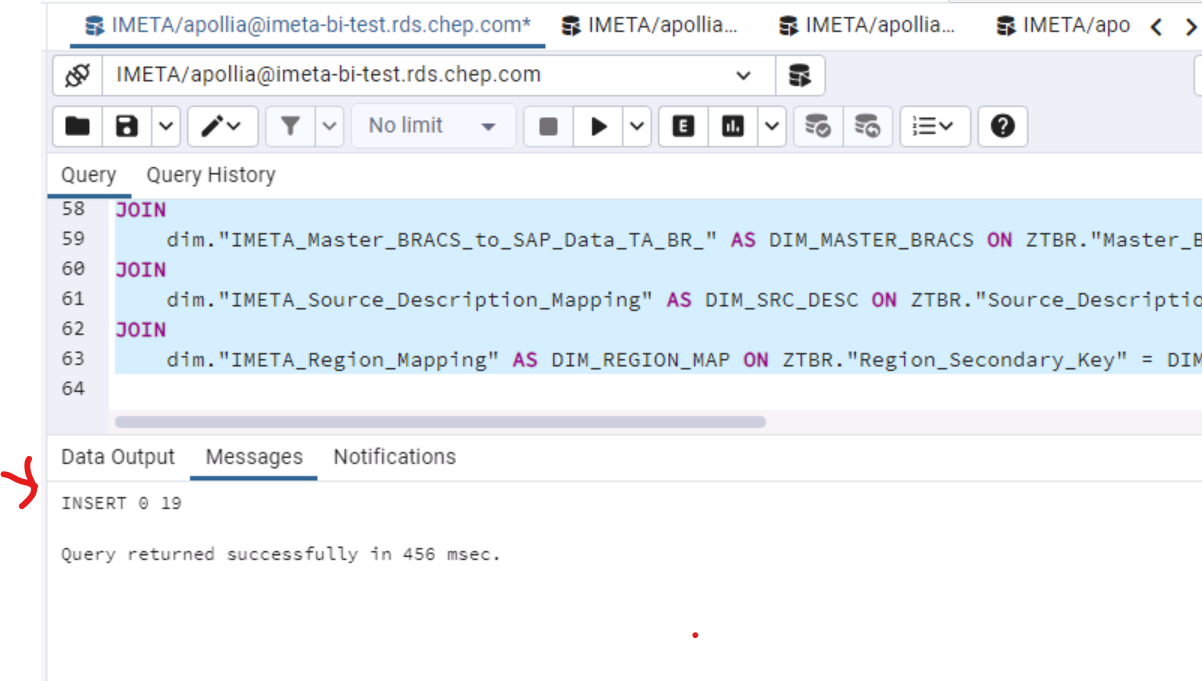Click line number 61 in gutter

coord(73,299)
